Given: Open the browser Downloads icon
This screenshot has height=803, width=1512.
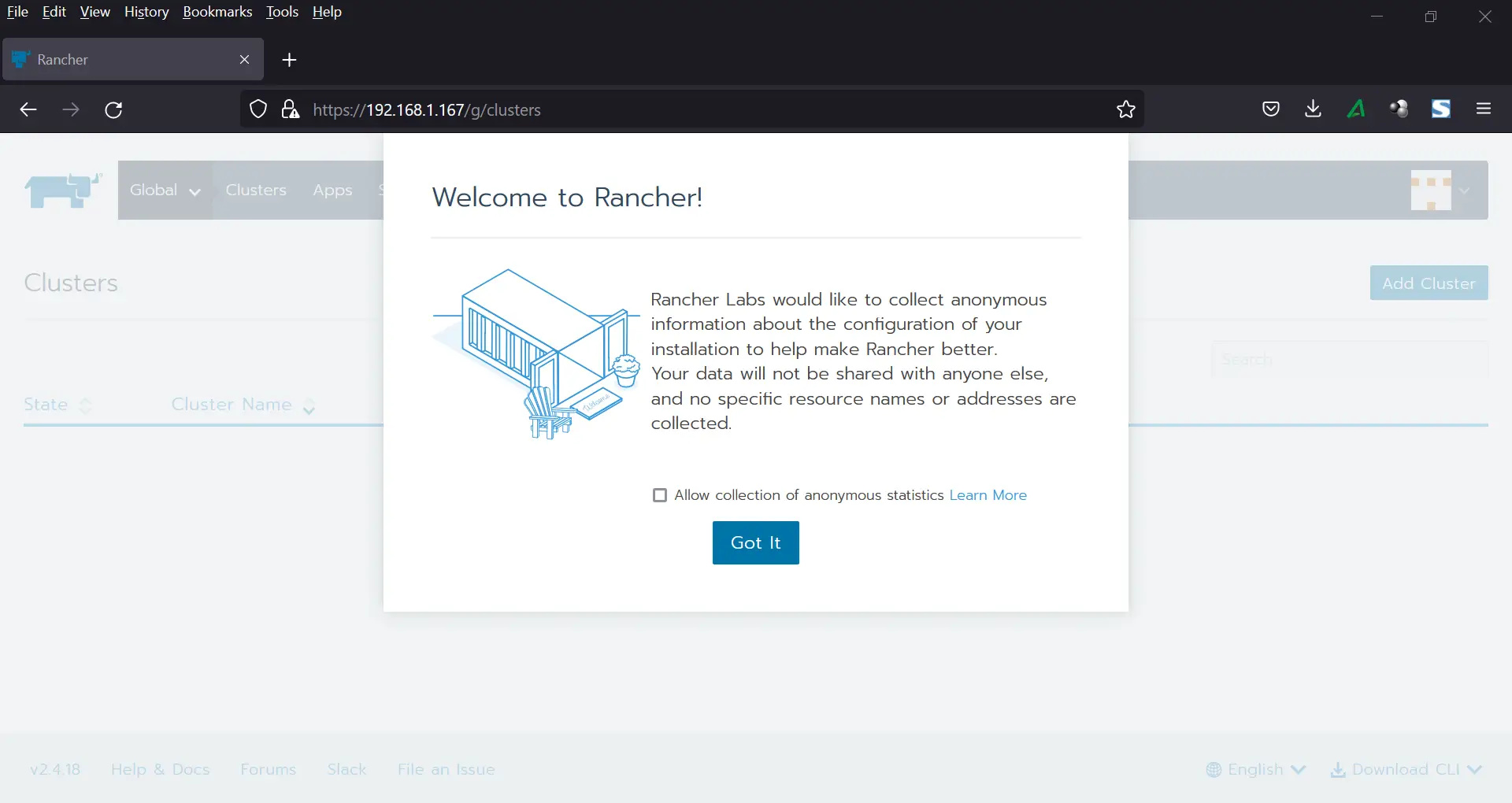Looking at the screenshot, I should (x=1313, y=109).
